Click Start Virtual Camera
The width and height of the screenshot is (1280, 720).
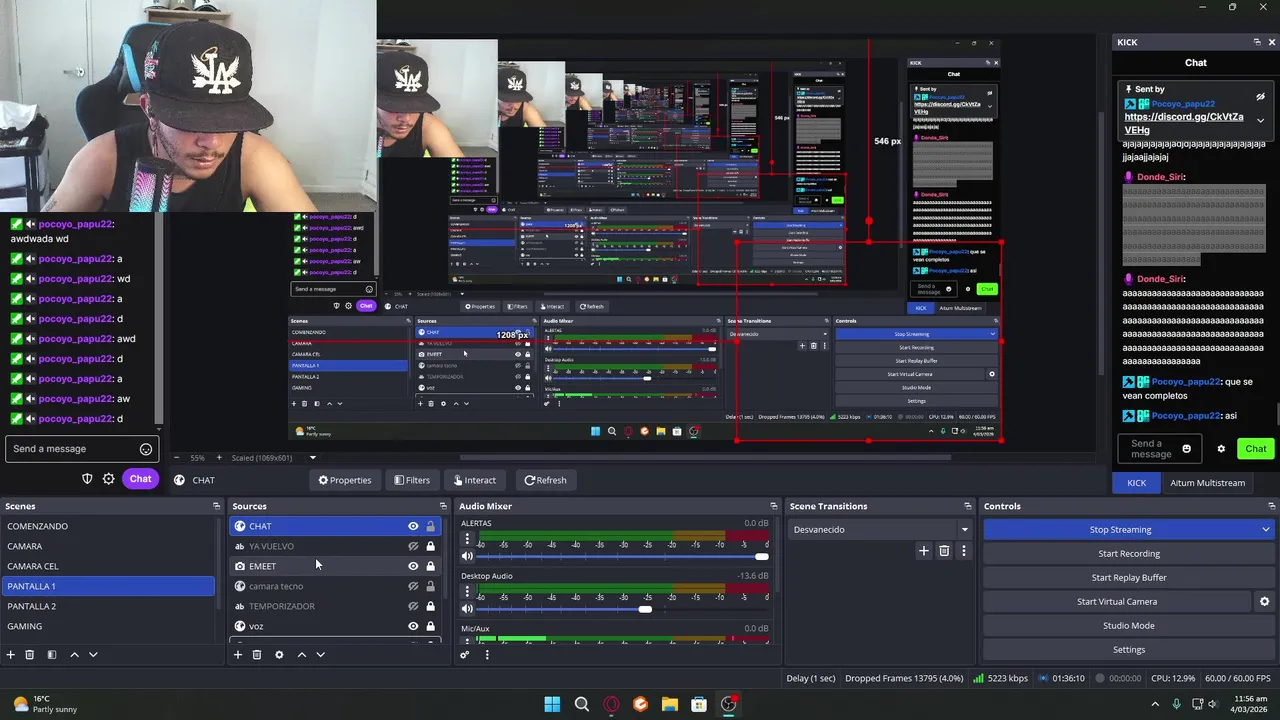pyautogui.click(x=1117, y=602)
